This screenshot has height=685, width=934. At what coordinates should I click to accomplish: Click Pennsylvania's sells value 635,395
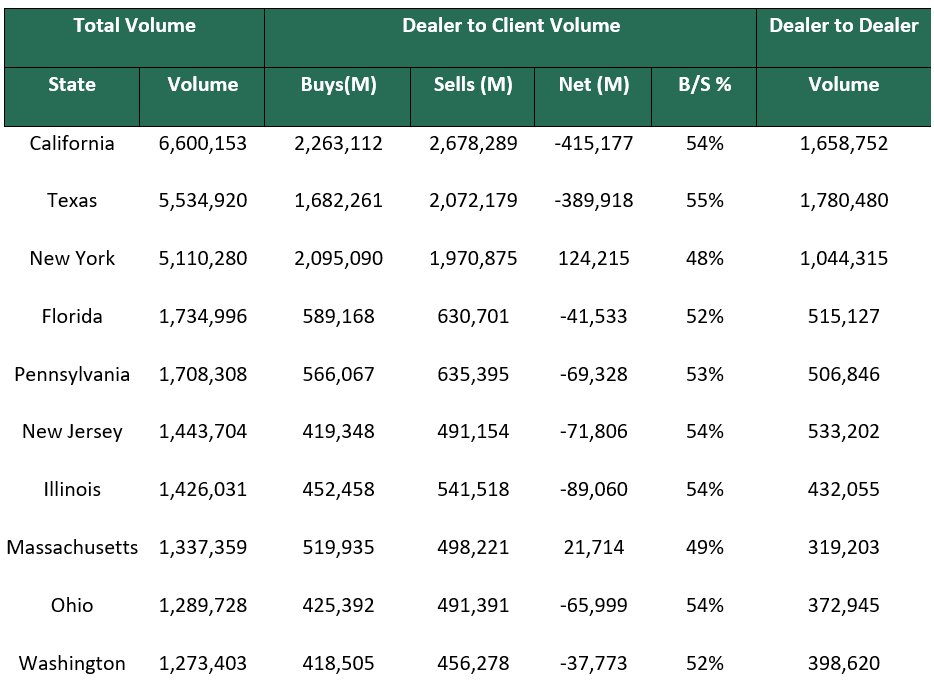click(x=473, y=375)
